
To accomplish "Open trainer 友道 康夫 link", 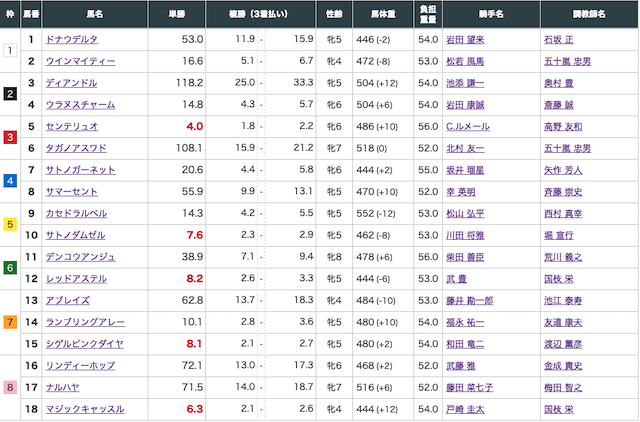I will click(x=563, y=322).
